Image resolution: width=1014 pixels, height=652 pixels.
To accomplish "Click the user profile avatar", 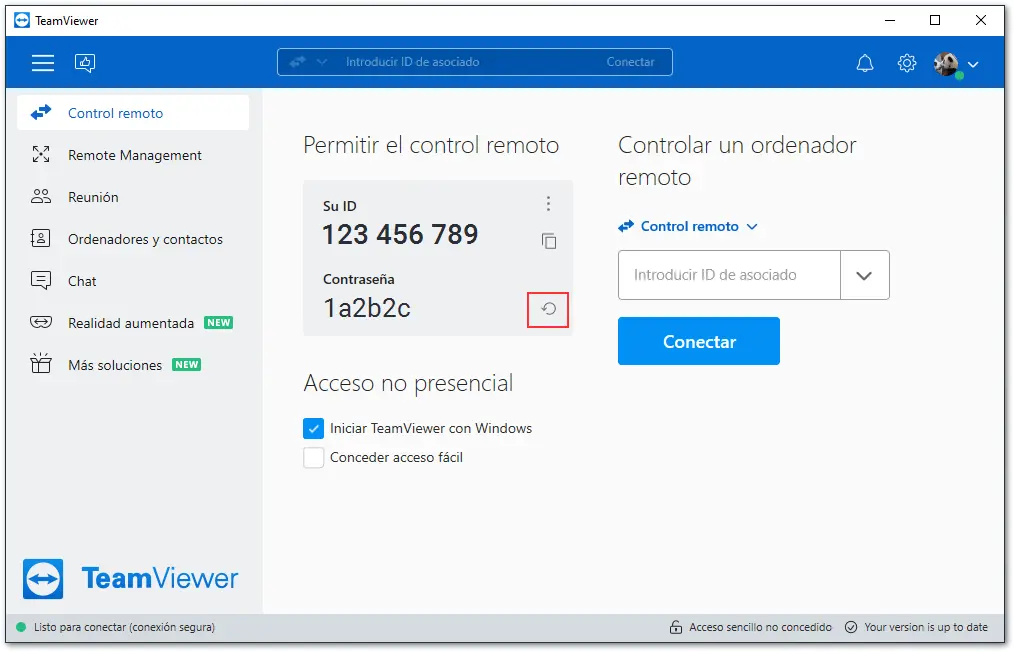I will pos(946,64).
